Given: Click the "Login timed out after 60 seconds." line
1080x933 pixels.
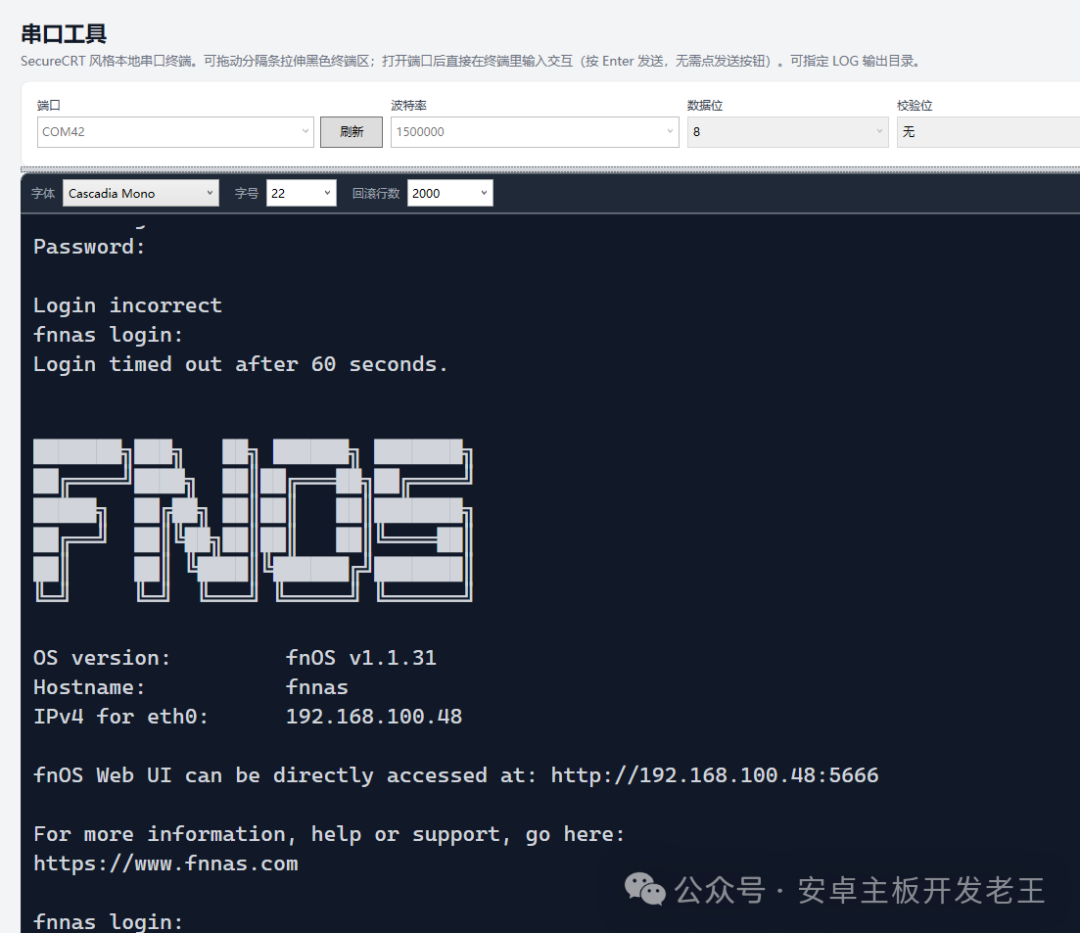Looking at the screenshot, I should pyautogui.click(x=240, y=364).
